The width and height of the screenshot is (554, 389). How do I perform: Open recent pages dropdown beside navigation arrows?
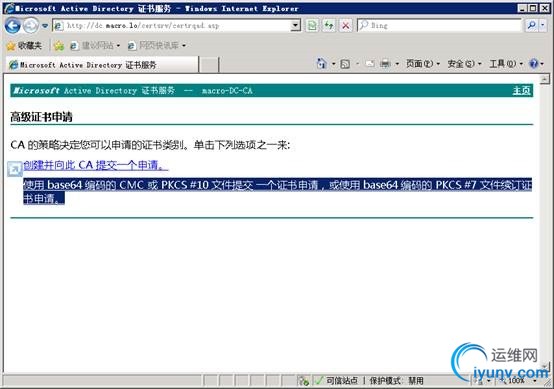(x=45, y=26)
